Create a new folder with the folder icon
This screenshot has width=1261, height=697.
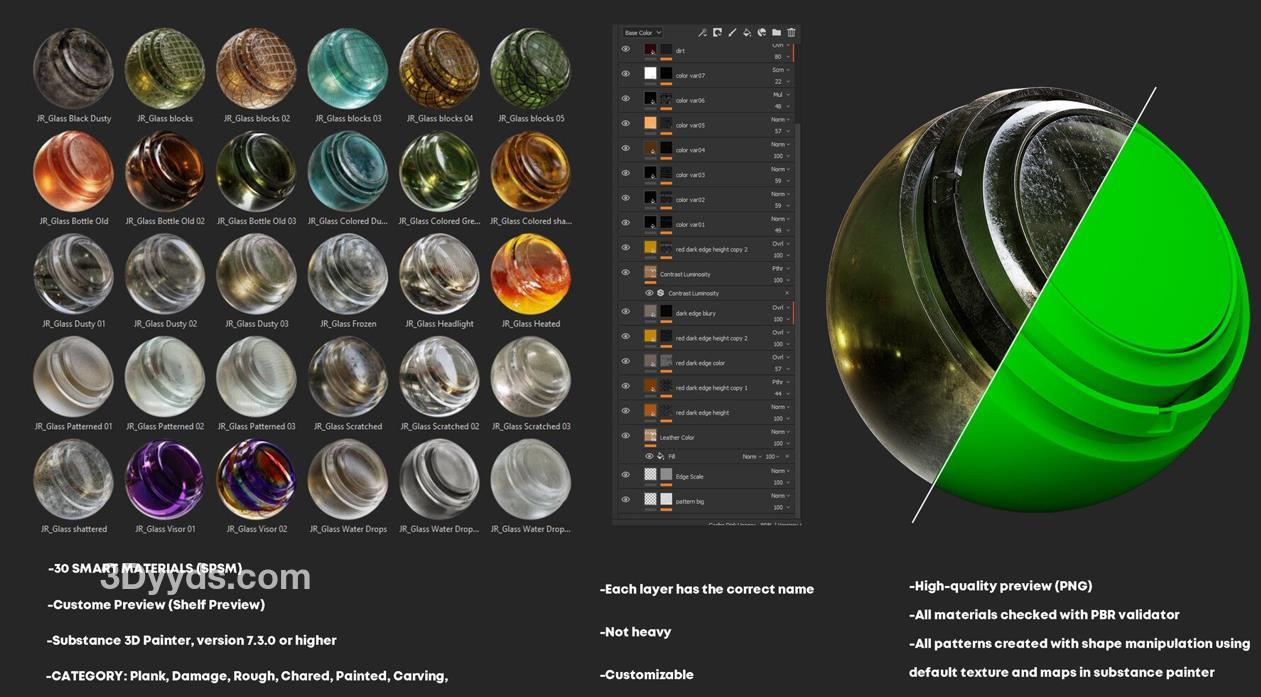tap(776, 33)
